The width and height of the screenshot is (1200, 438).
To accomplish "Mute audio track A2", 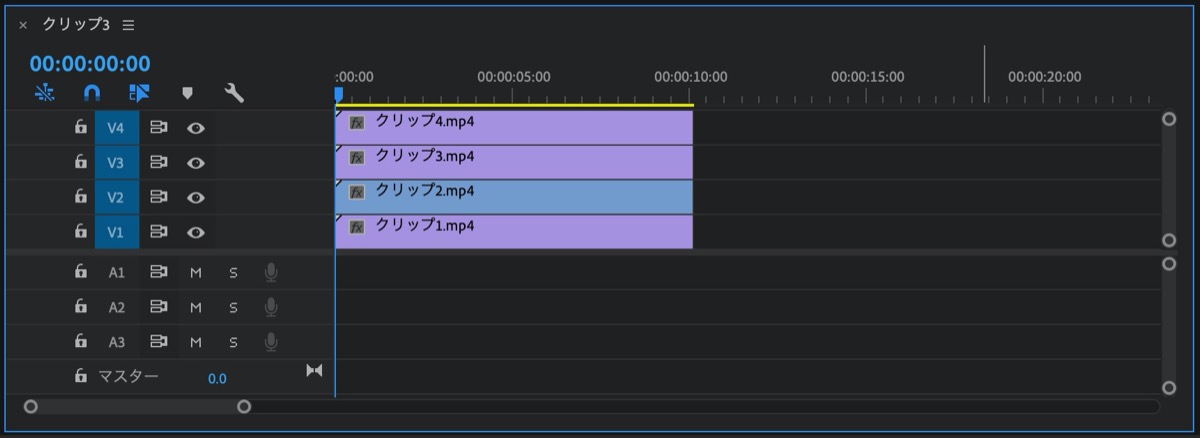I will pos(196,307).
